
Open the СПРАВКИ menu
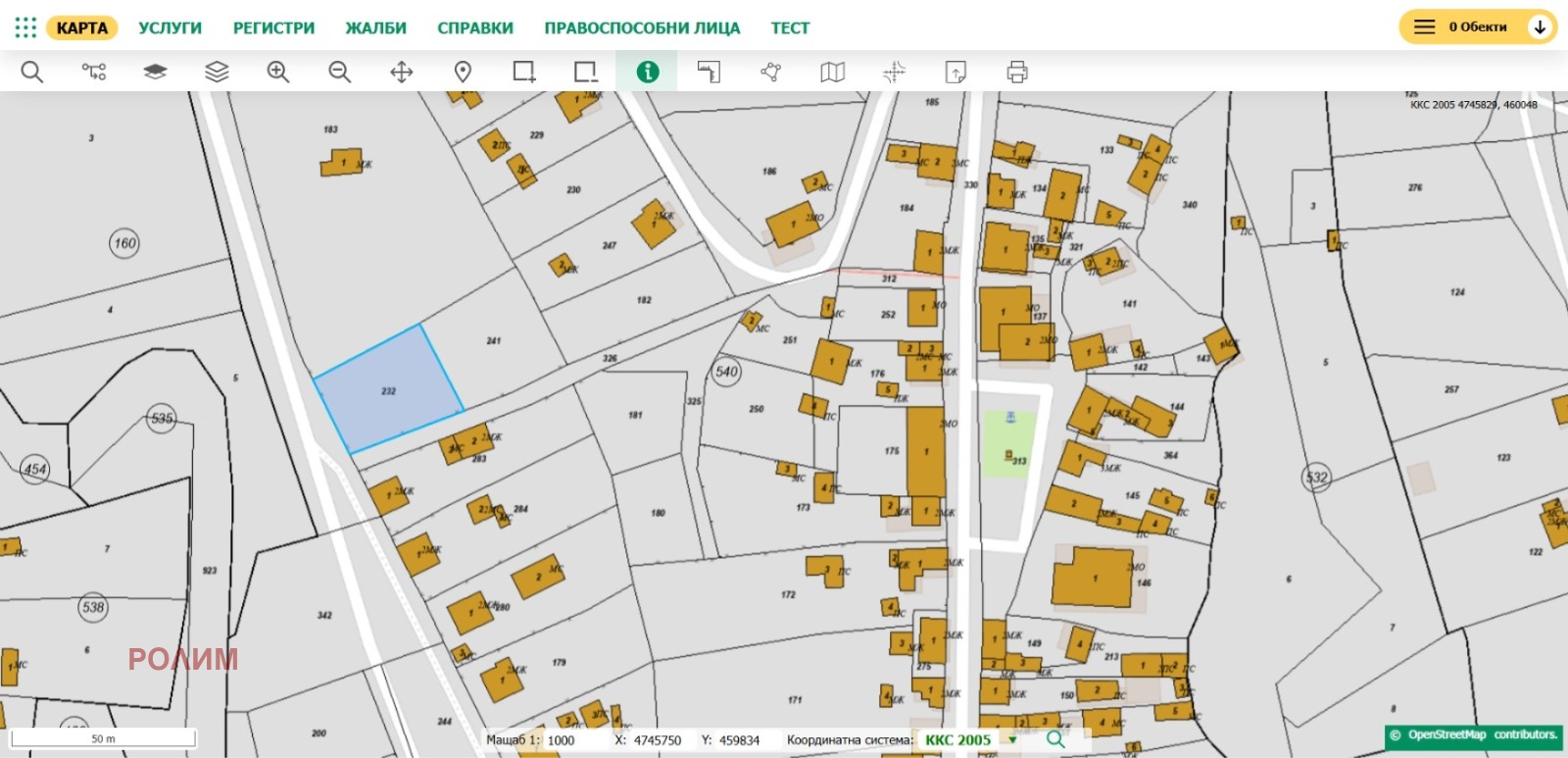point(475,27)
